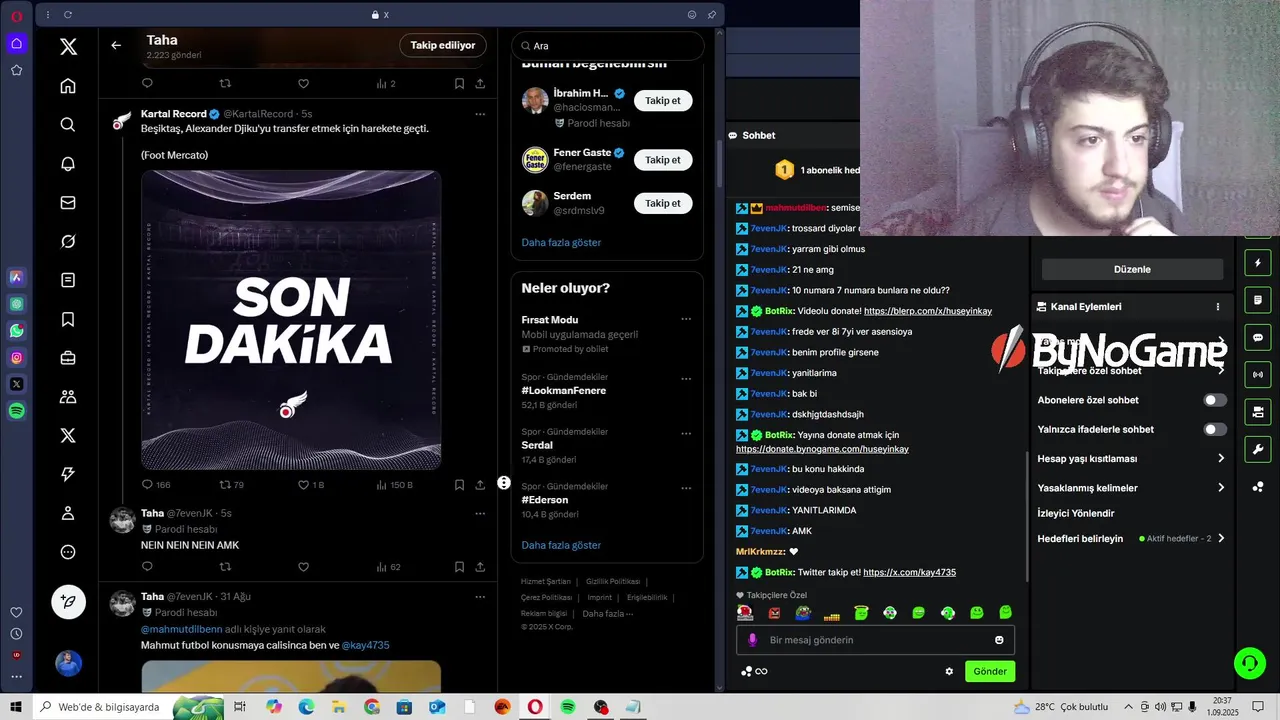
Task: Open the wrench tools icon on right rail
Action: tap(1258, 449)
